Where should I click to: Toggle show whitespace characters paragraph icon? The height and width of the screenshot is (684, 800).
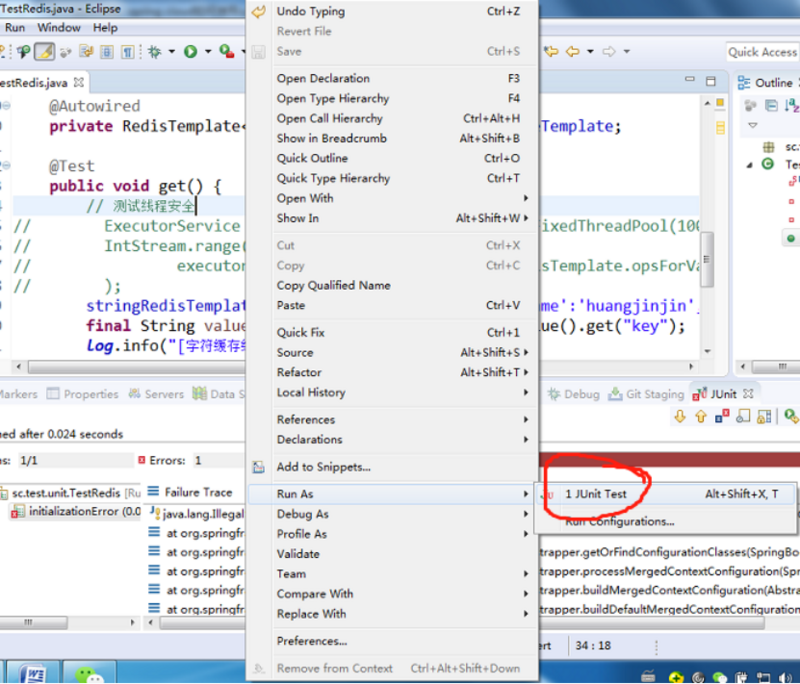[x=127, y=52]
